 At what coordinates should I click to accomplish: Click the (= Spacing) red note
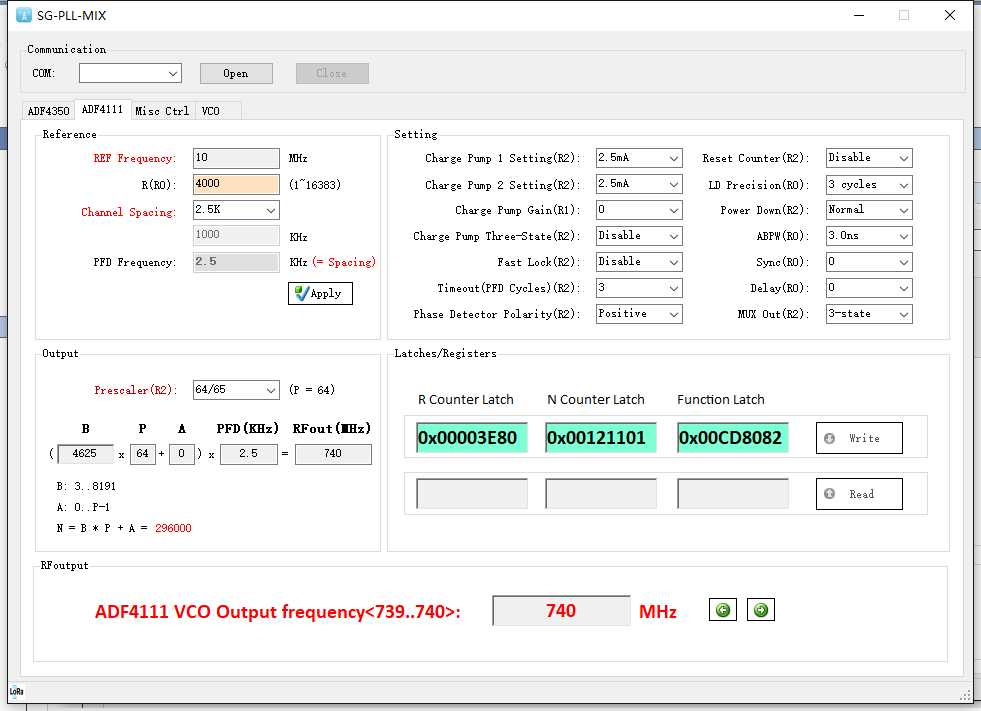pyautogui.click(x=344, y=262)
